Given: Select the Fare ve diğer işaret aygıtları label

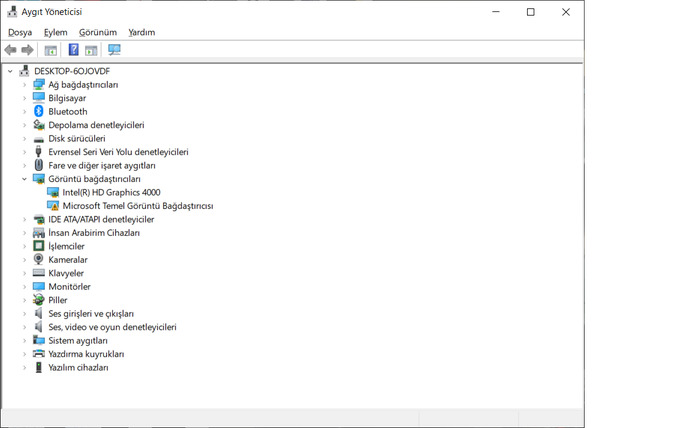Looking at the screenshot, I should click(102, 165).
